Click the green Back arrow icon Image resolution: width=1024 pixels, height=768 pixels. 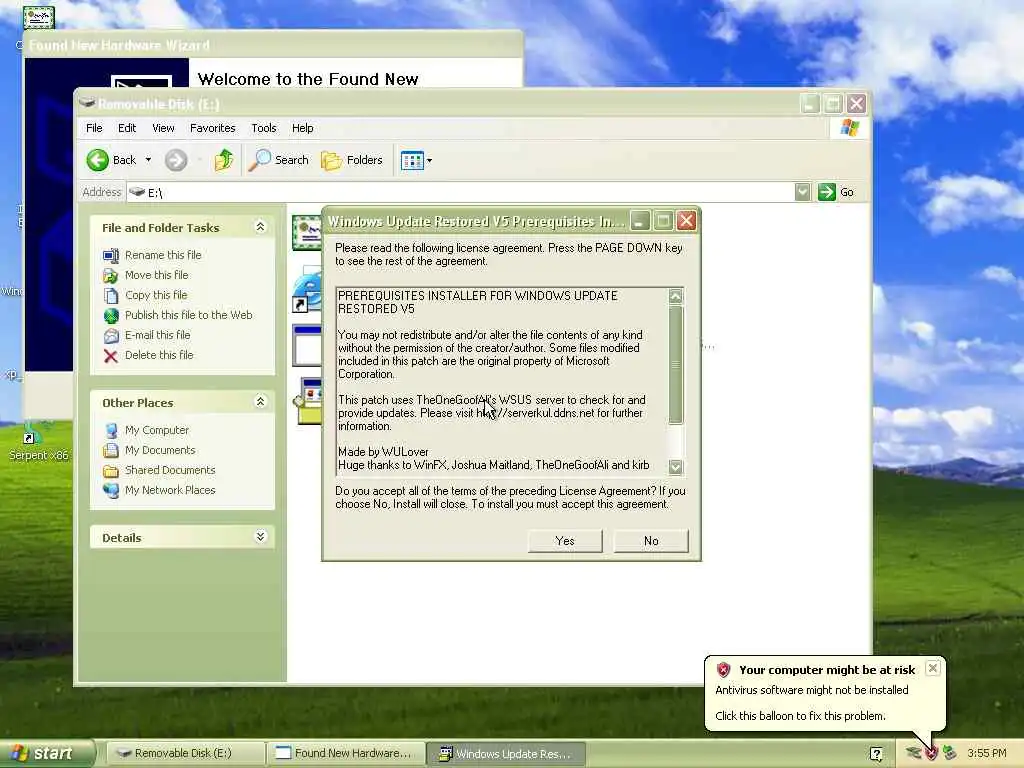(98, 160)
